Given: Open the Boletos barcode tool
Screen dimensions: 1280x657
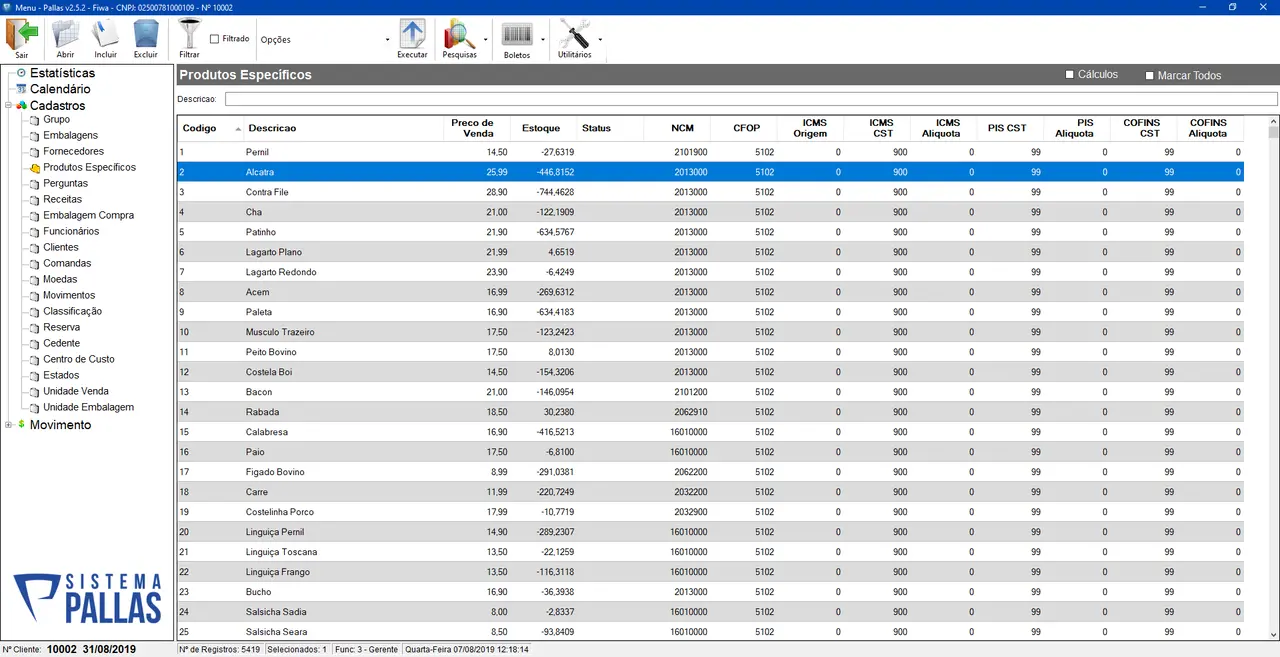Looking at the screenshot, I should pyautogui.click(x=517, y=35).
